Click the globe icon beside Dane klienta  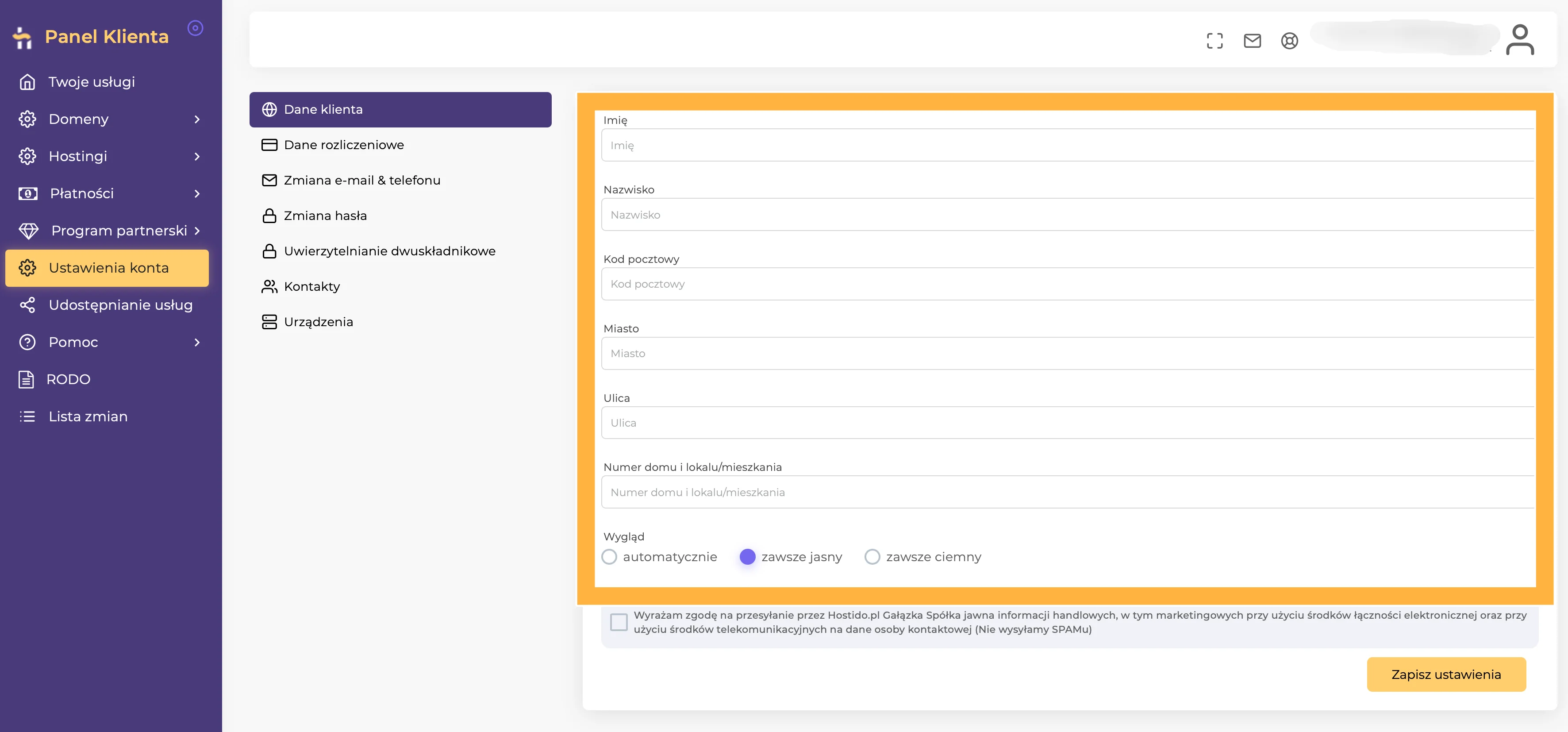point(269,110)
